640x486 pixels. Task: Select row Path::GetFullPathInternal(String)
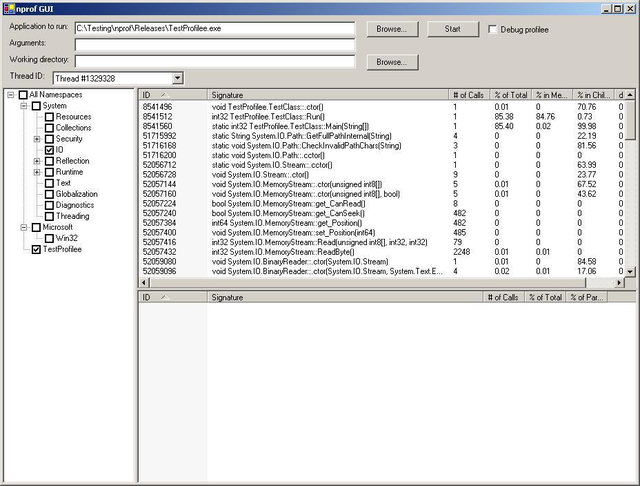point(382,136)
